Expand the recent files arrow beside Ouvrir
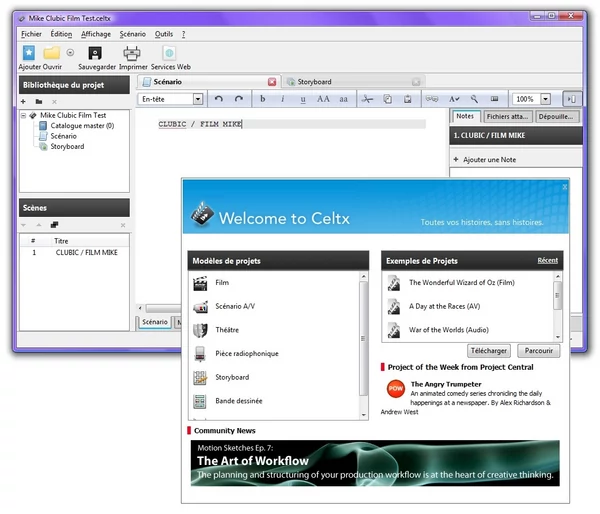600x514 pixels. pos(70,52)
